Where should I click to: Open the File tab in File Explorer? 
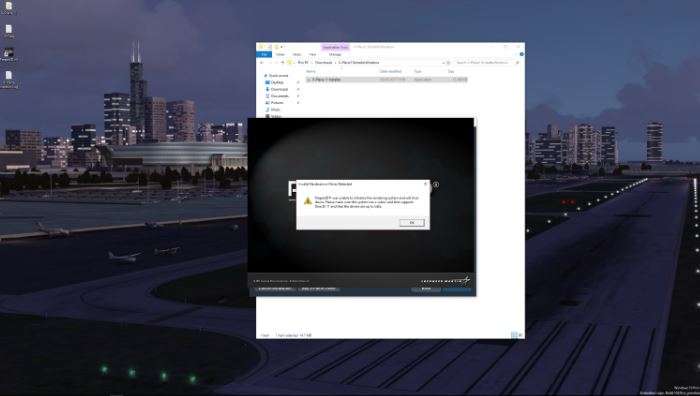pyautogui.click(x=264, y=54)
